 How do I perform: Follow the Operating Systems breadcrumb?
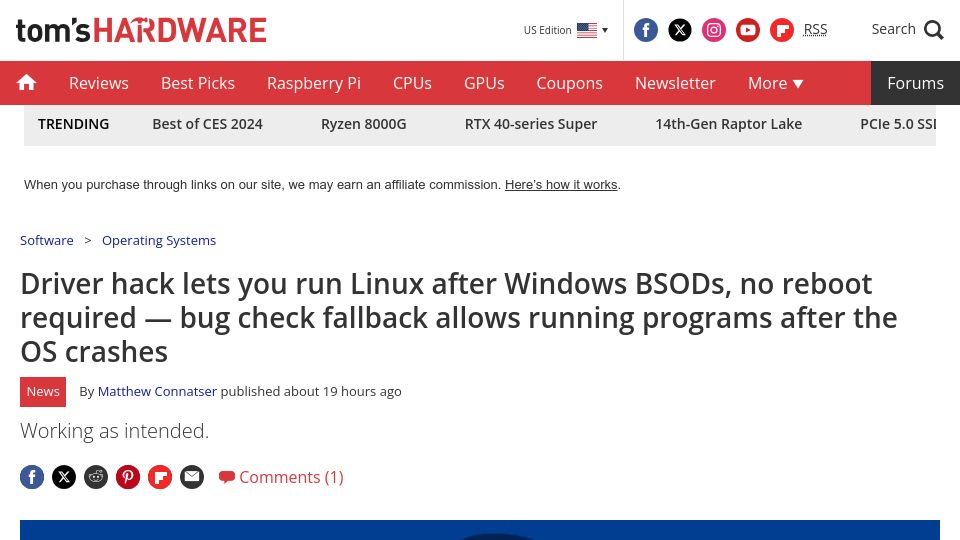click(x=159, y=240)
